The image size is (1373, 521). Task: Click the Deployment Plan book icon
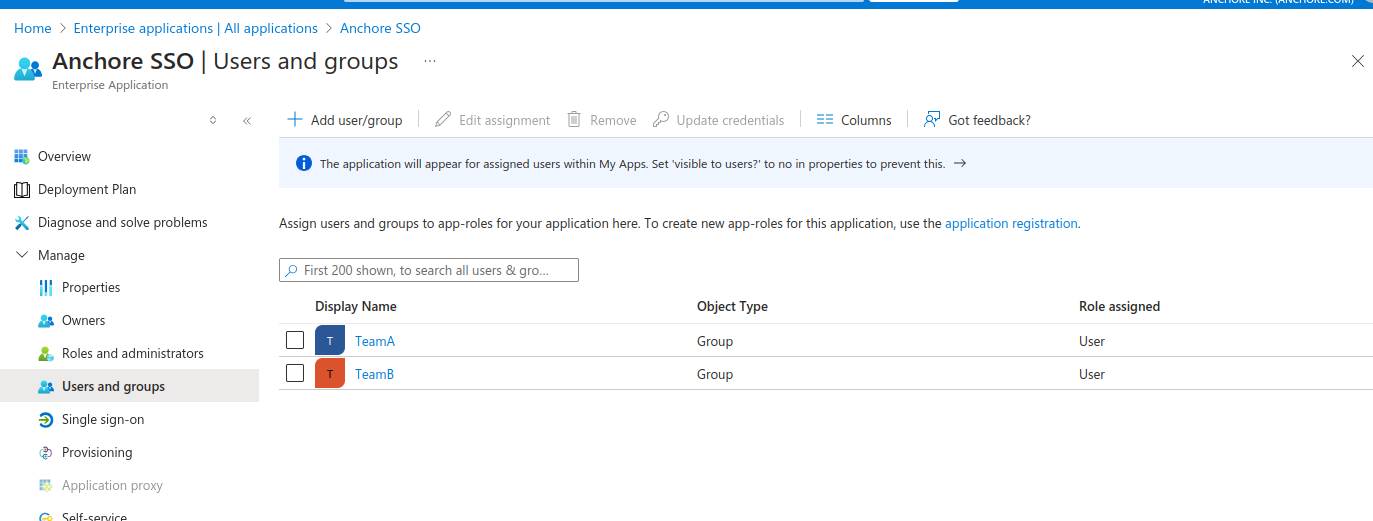point(22,189)
